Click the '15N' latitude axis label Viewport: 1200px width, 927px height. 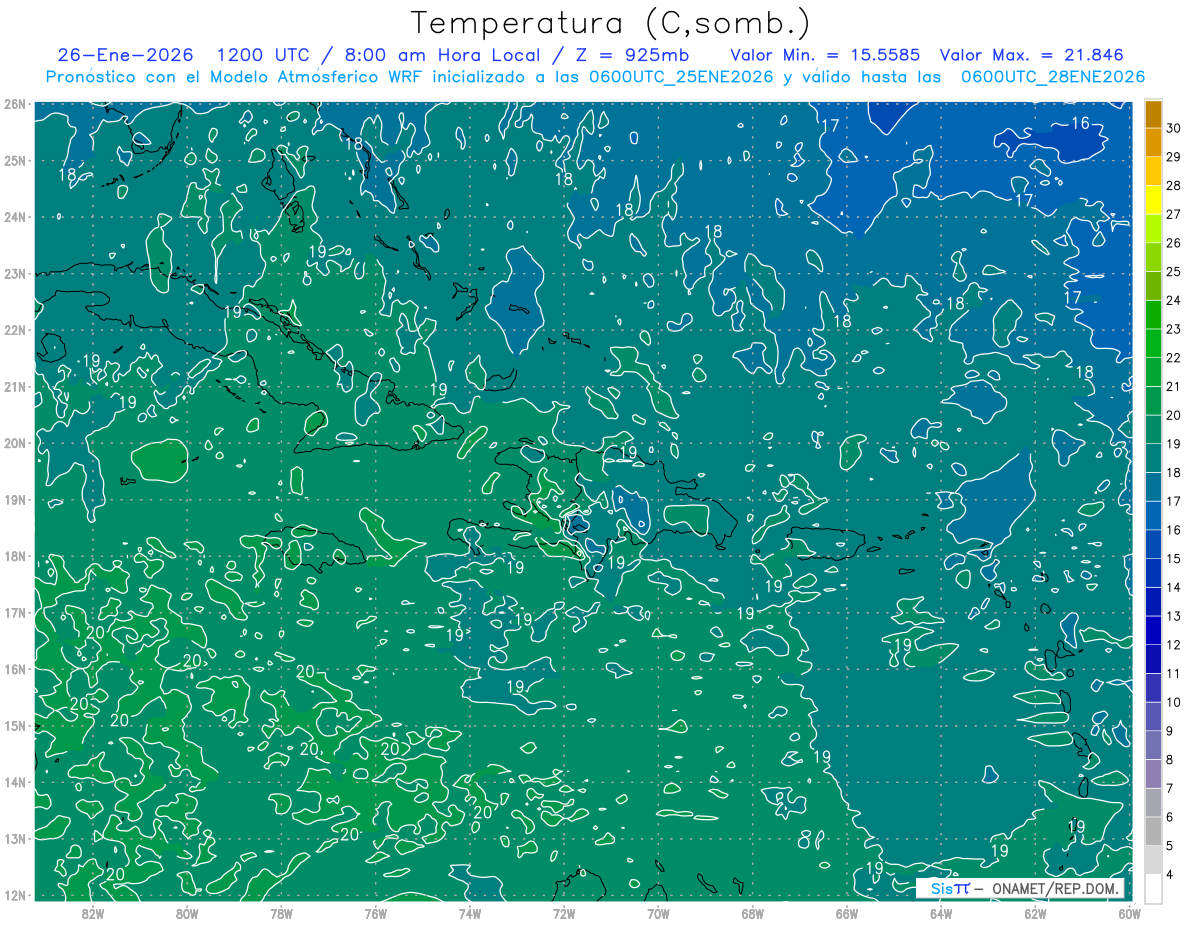14,725
